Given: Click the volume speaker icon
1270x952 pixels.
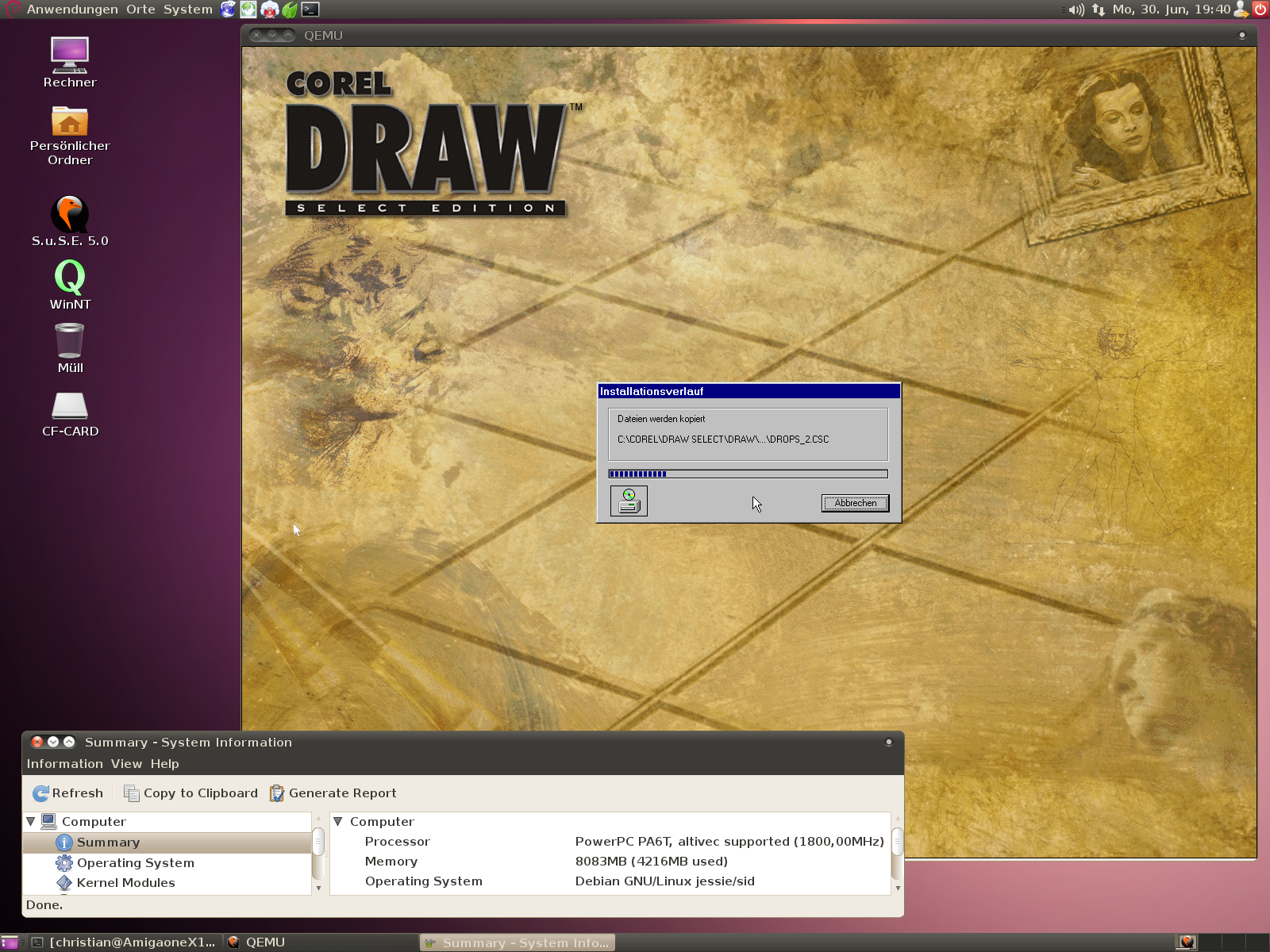Looking at the screenshot, I should [x=1076, y=10].
